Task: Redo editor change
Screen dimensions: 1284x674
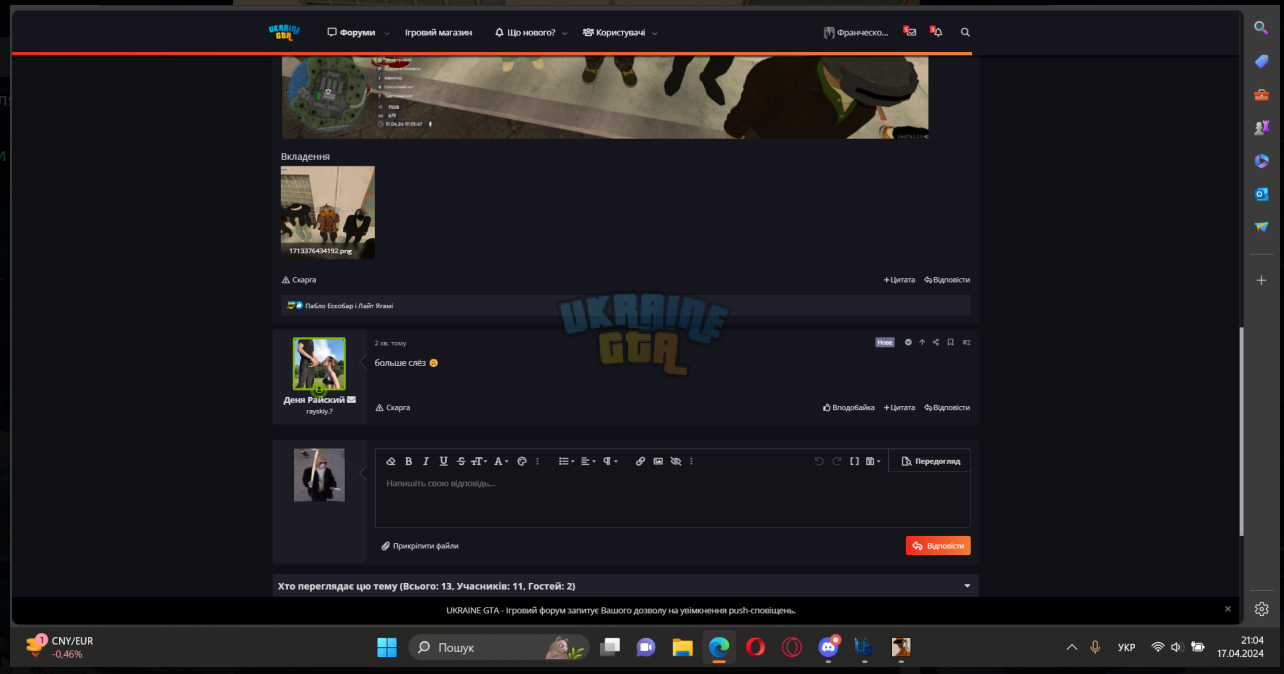Action: pyautogui.click(x=837, y=461)
